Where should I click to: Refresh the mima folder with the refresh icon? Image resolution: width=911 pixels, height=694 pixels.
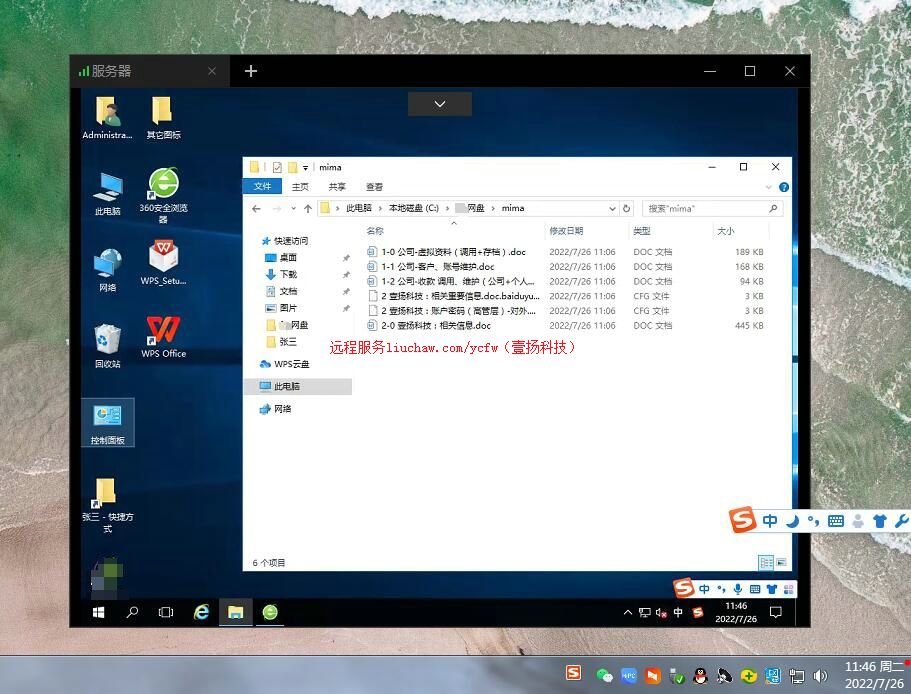[627, 208]
